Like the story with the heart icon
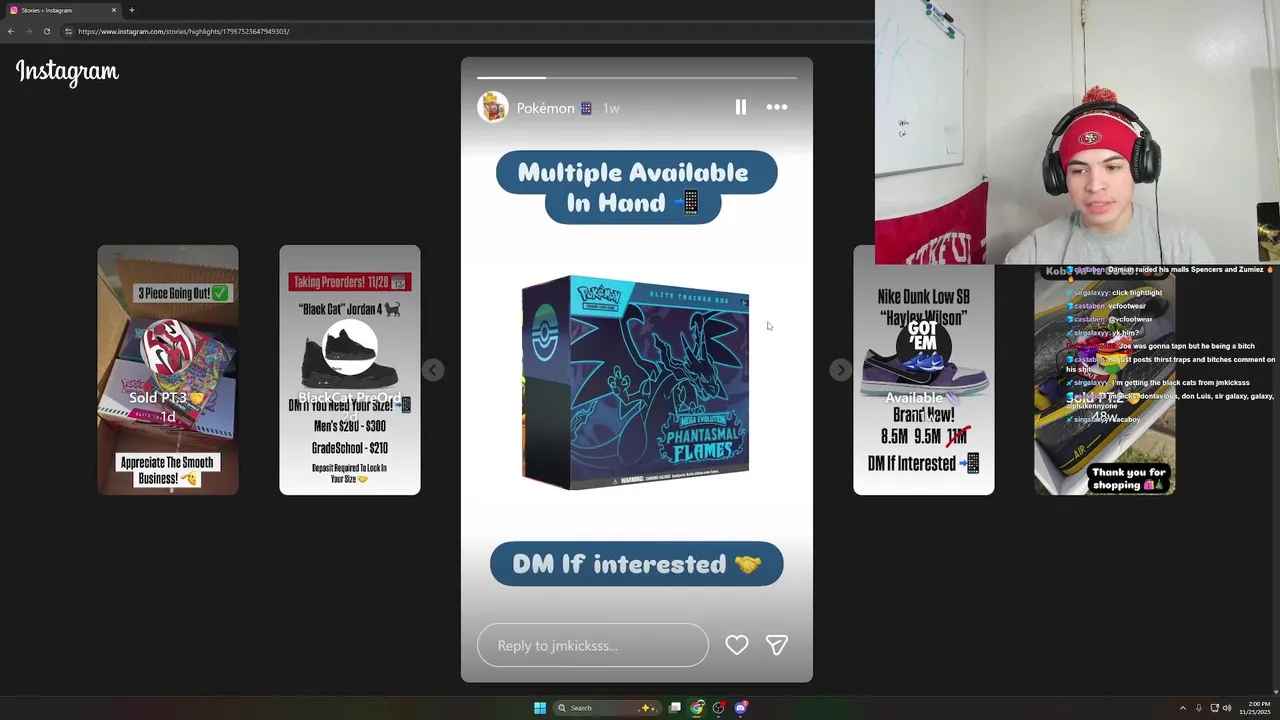Viewport: 1280px width, 720px height. coord(737,645)
